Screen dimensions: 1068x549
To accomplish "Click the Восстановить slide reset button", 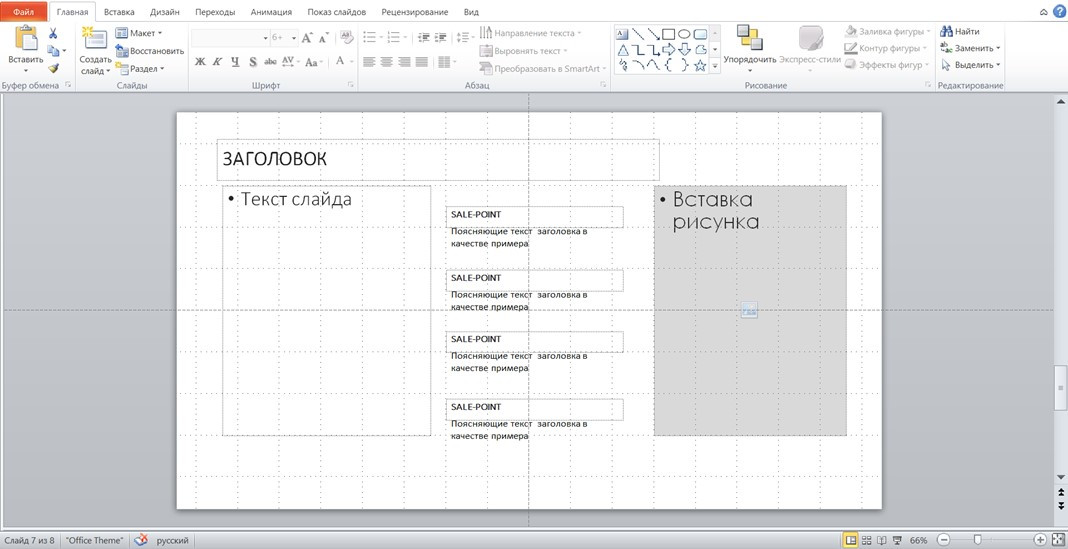I will (150, 51).
